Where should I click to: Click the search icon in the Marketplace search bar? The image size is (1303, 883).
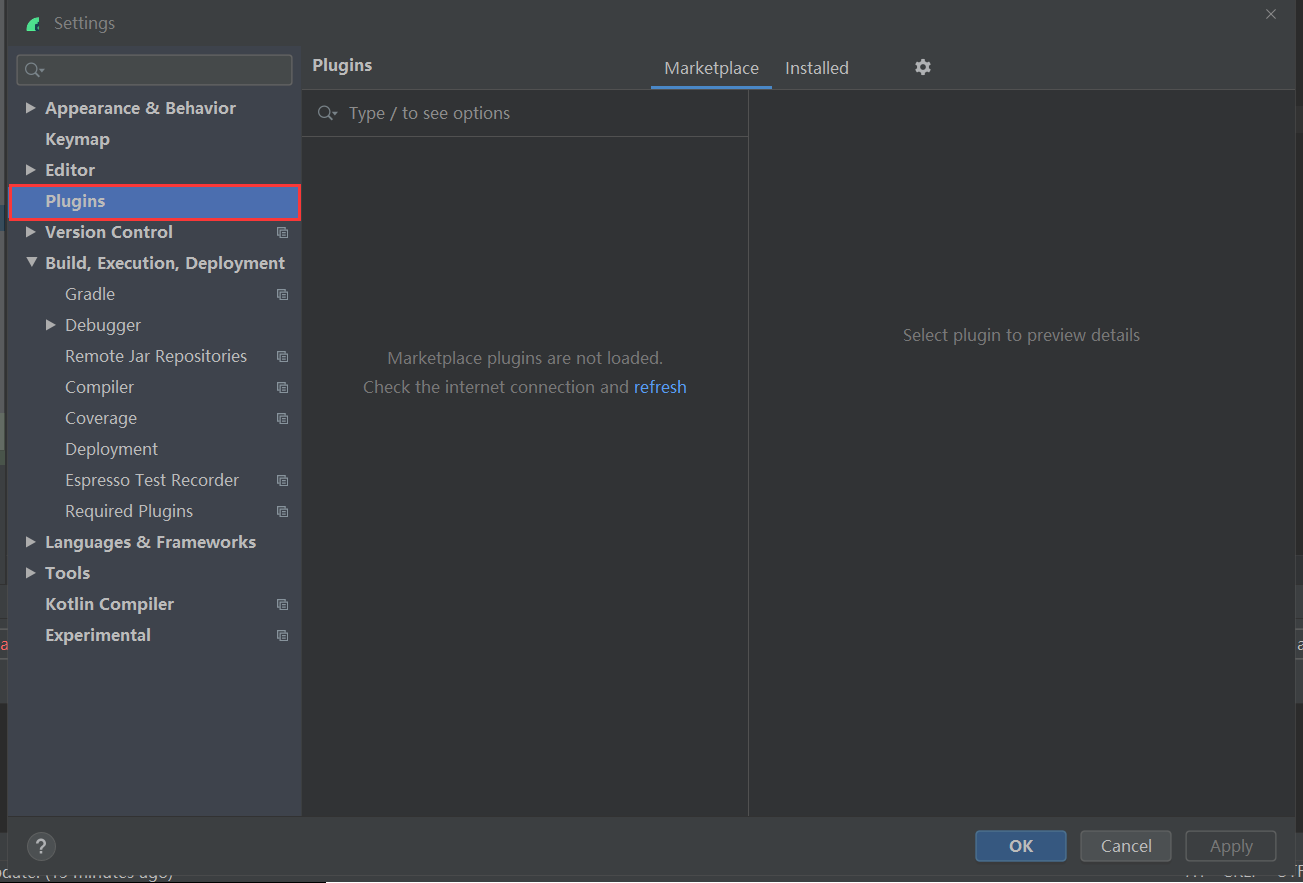326,113
